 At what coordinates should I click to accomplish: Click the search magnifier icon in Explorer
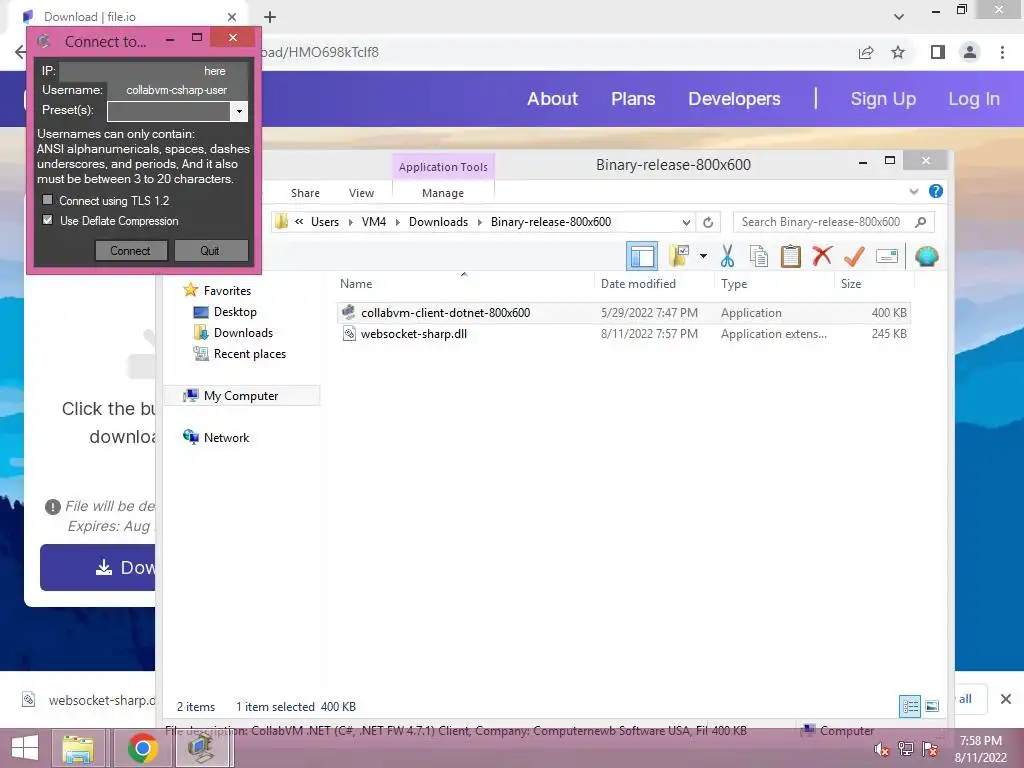click(x=920, y=222)
